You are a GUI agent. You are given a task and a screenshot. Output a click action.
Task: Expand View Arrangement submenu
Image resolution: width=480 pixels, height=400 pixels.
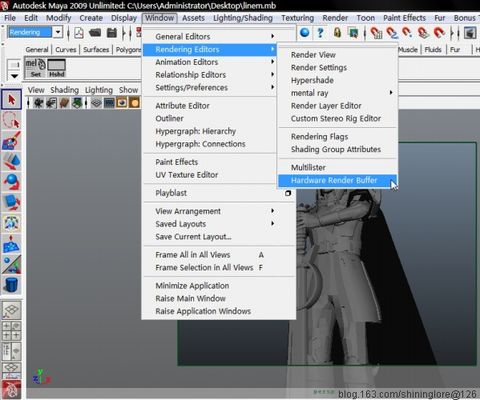219,211
